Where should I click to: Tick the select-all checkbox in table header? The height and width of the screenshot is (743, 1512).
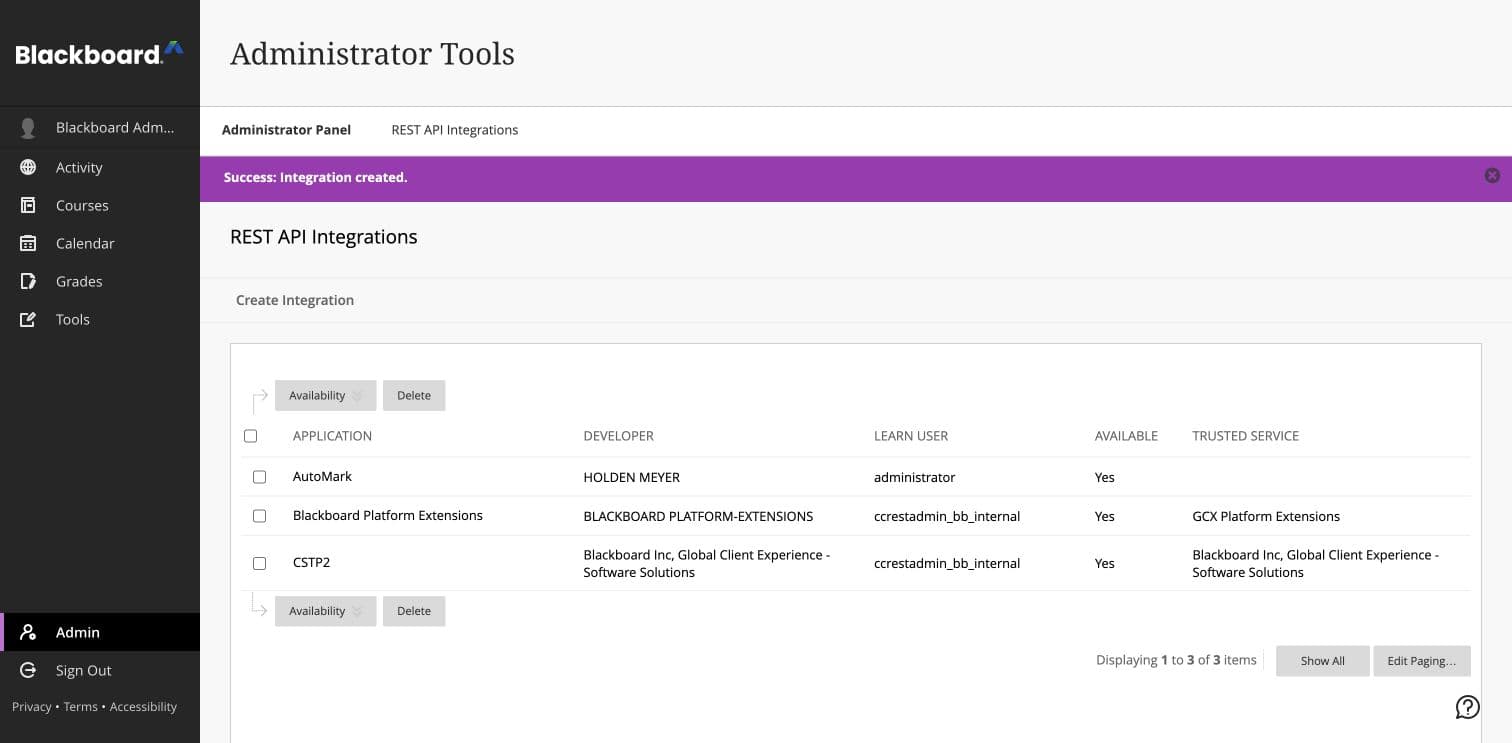[251, 436]
